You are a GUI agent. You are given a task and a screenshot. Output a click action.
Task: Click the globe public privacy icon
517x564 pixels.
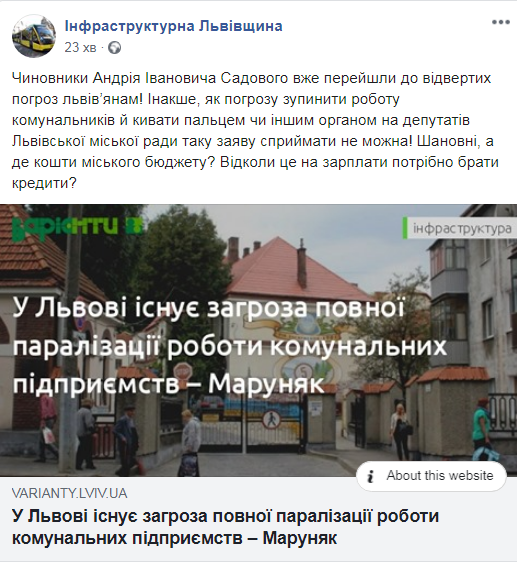click(x=114, y=47)
